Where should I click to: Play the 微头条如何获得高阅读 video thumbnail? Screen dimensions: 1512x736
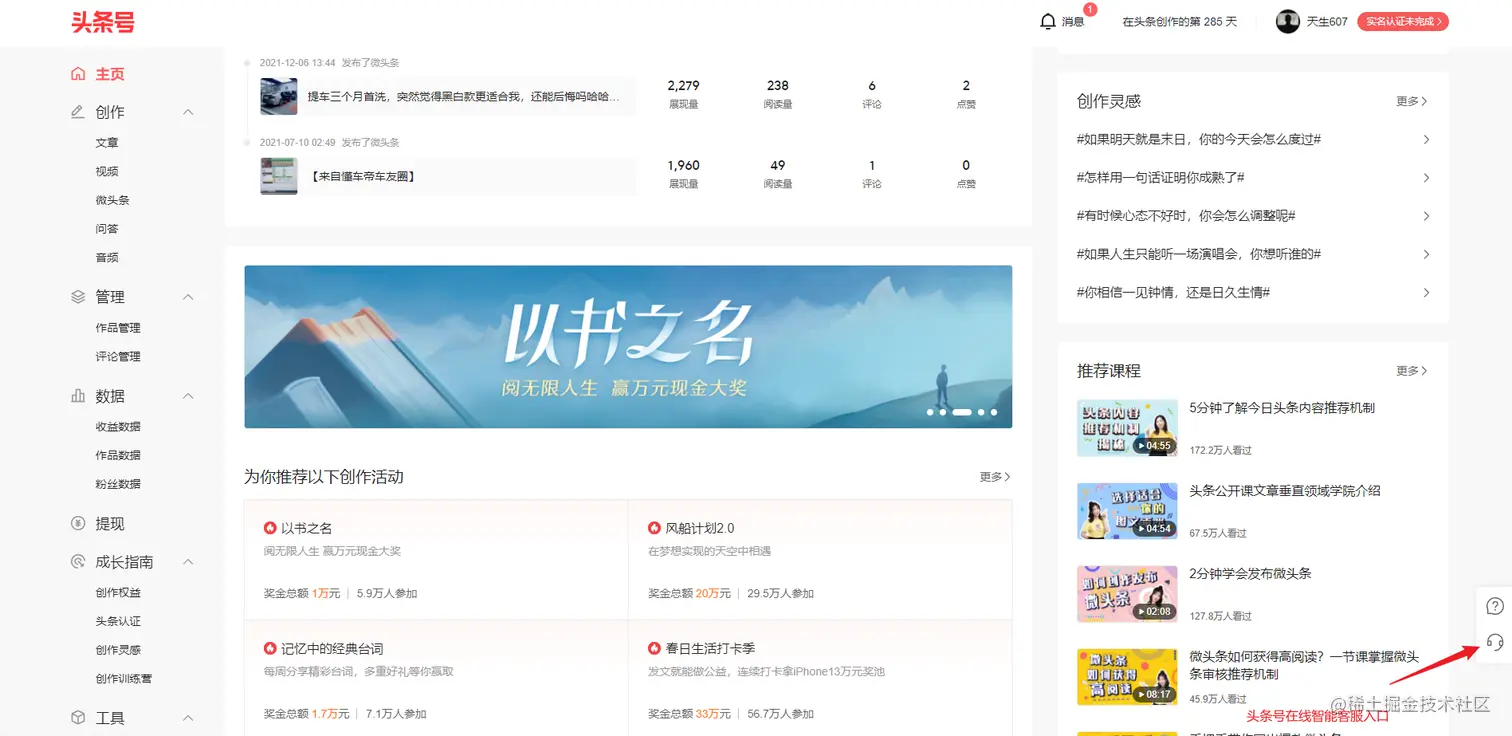1127,677
